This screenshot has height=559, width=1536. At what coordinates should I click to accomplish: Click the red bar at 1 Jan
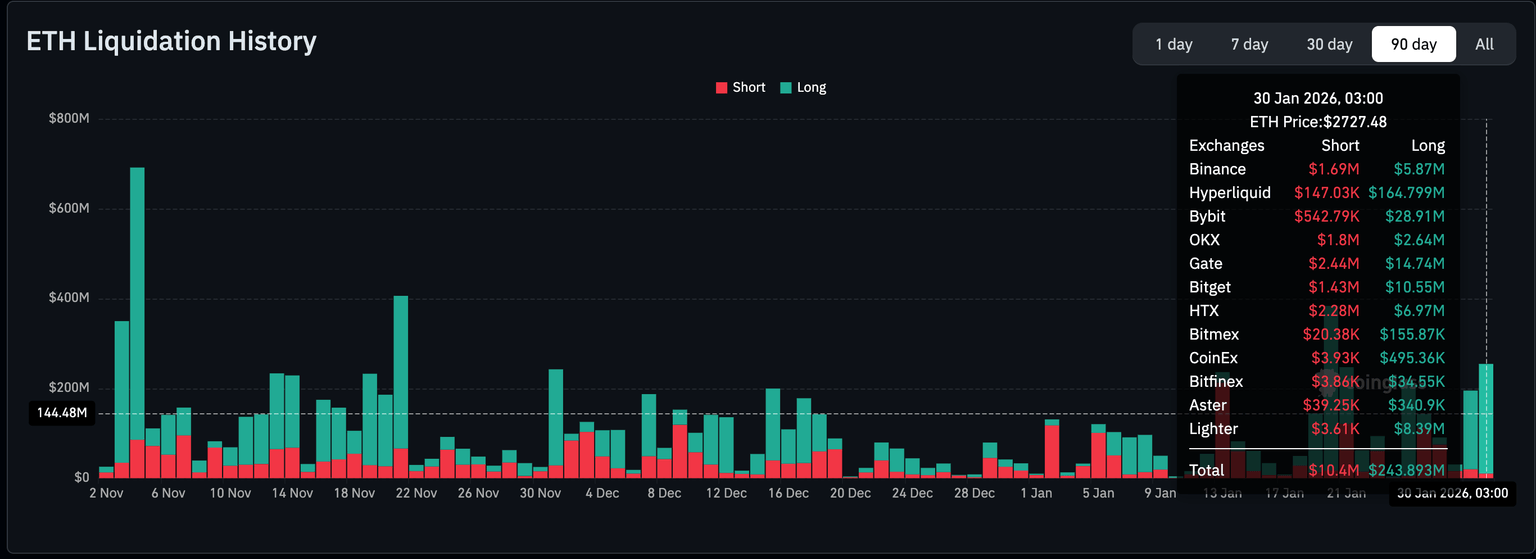tap(1052, 450)
